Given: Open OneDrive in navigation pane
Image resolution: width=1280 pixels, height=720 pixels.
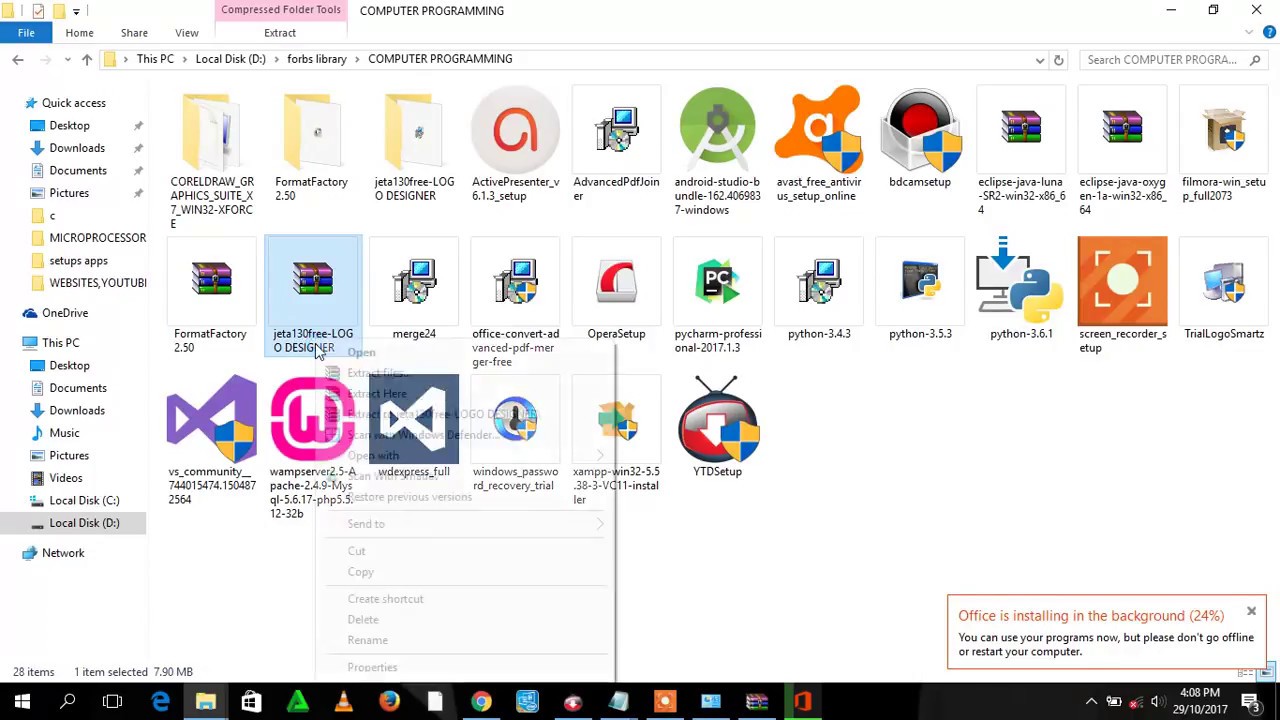Looking at the screenshot, I should click(65, 313).
